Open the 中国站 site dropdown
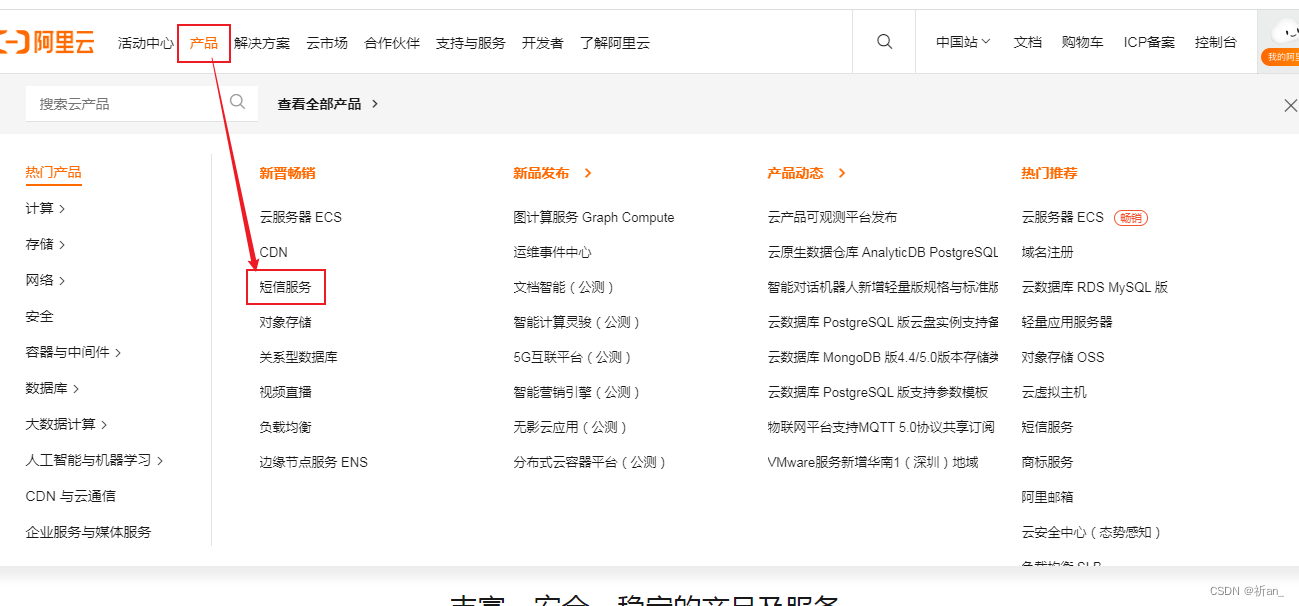 point(963,42)
